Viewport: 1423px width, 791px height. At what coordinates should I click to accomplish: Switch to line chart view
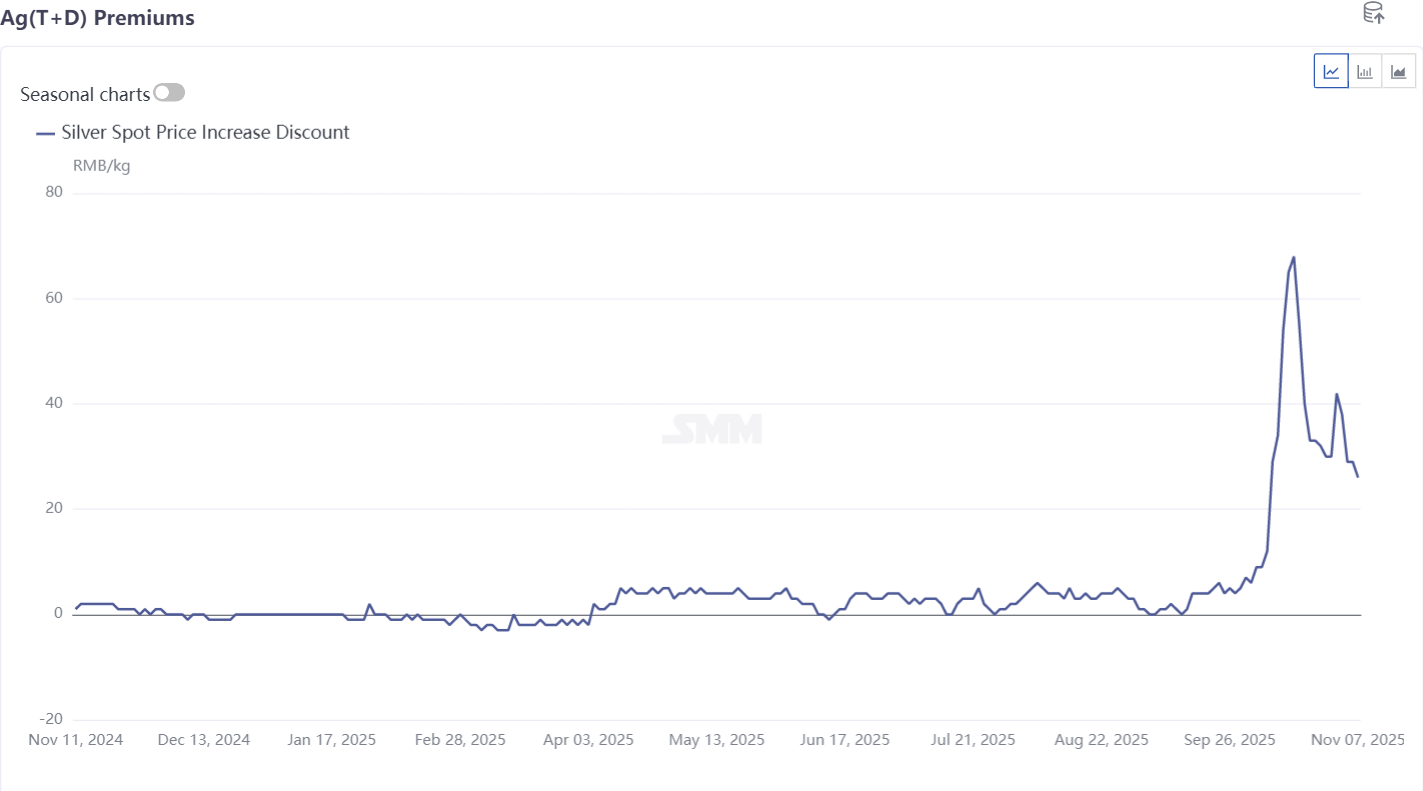click(x=1331, y=71)
